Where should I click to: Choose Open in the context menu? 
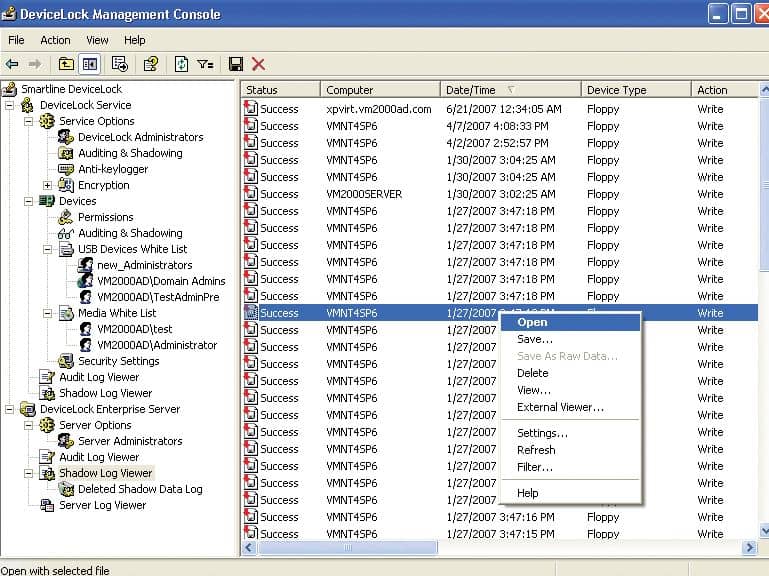[x=571, y=322]
